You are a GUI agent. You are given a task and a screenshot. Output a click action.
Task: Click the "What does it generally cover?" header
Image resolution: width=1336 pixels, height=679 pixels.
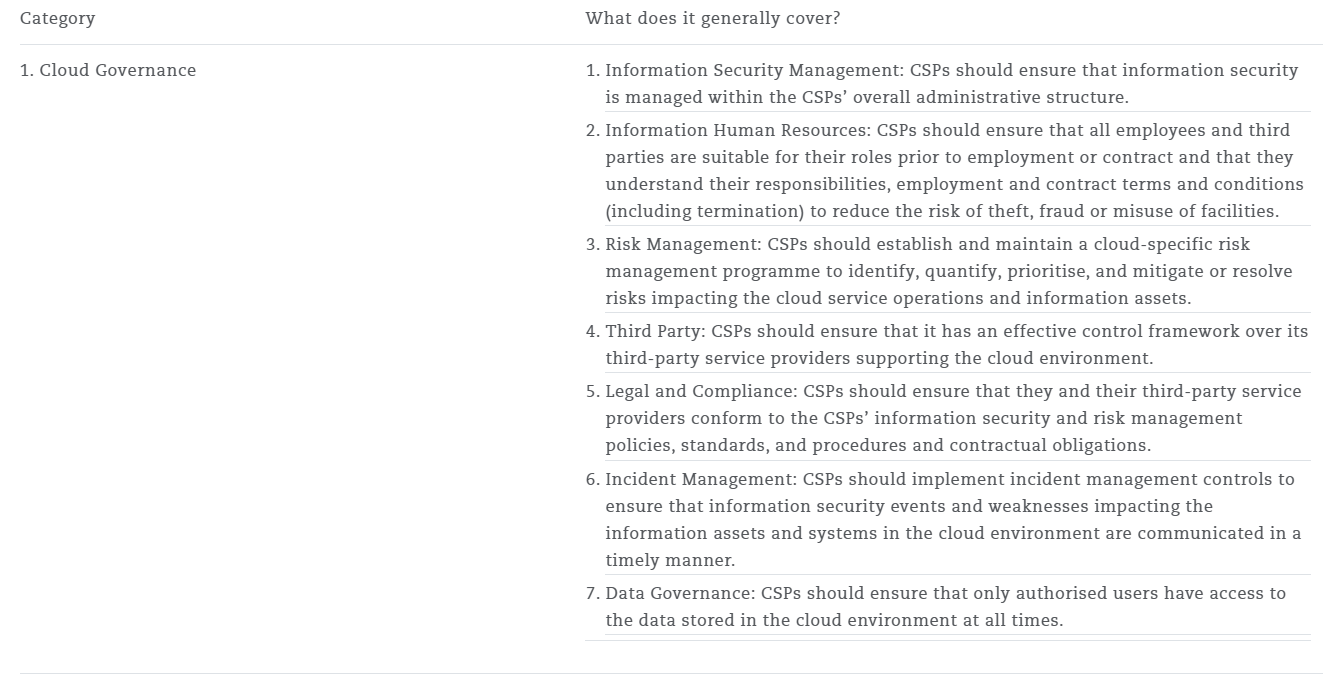click(712, 19)
